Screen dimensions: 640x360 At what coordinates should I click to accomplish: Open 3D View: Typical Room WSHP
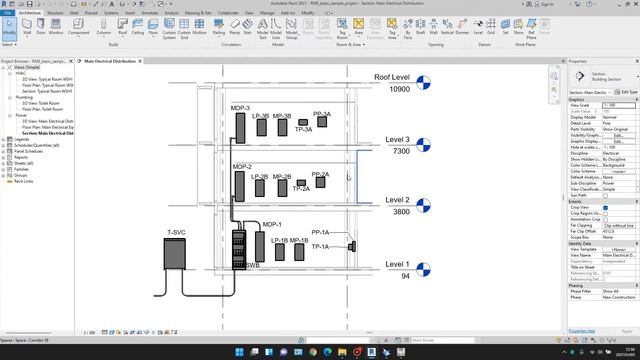point(47,79)
